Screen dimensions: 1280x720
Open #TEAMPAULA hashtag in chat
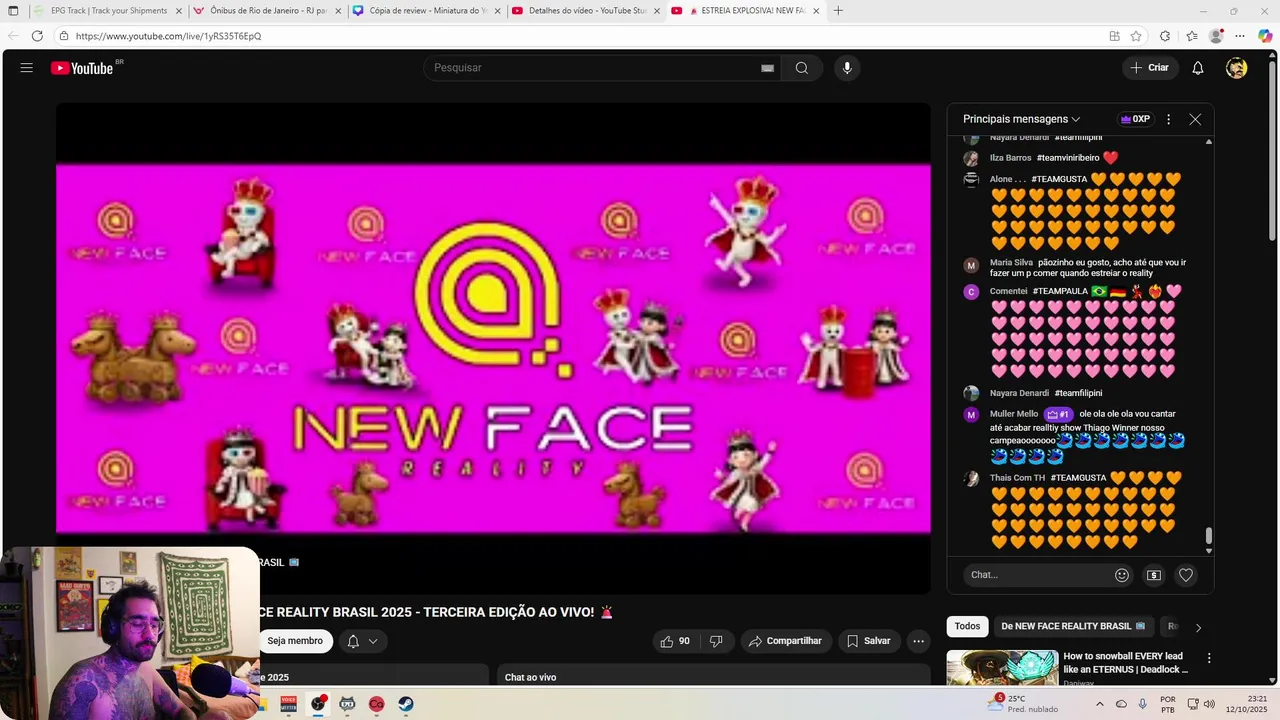[x=1060, y=292]
